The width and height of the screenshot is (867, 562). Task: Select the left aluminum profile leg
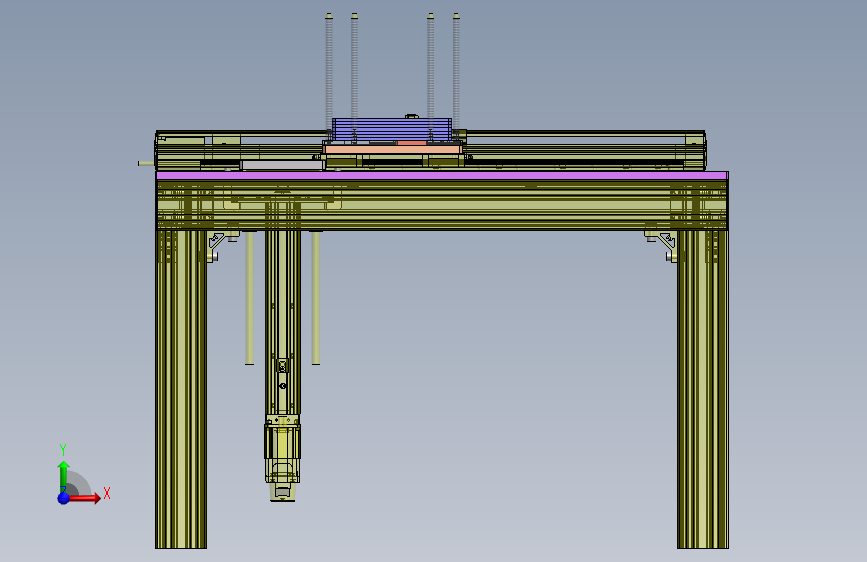tap(181, 389)
